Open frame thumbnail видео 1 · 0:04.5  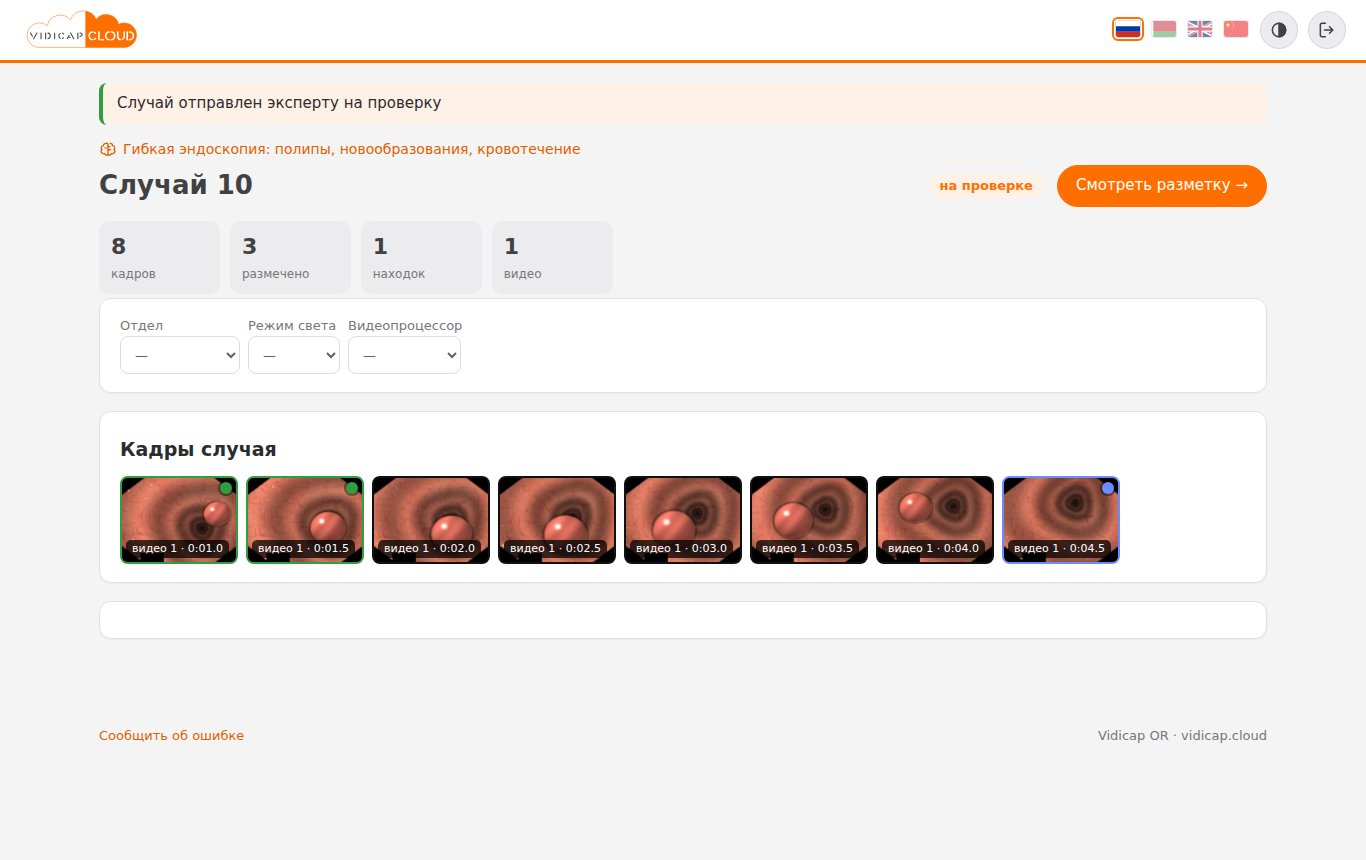point(1061,520)
